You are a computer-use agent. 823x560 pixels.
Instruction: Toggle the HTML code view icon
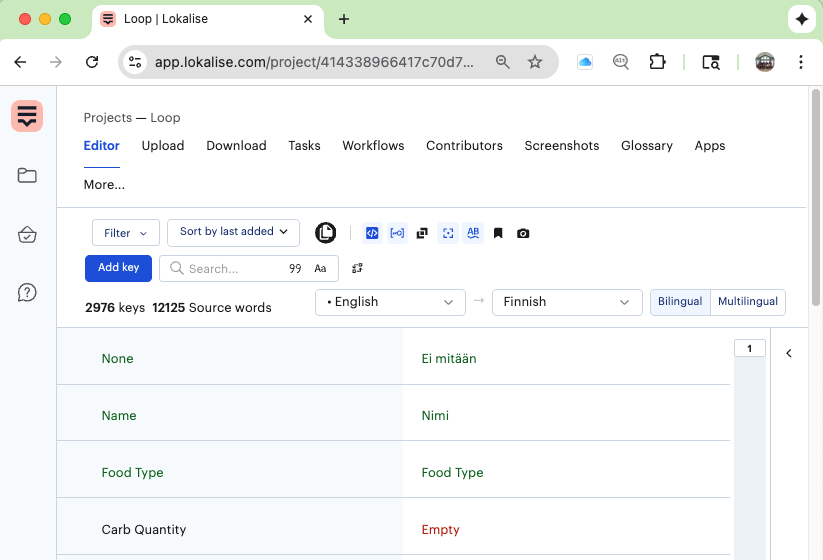click(x=372, y=233)
